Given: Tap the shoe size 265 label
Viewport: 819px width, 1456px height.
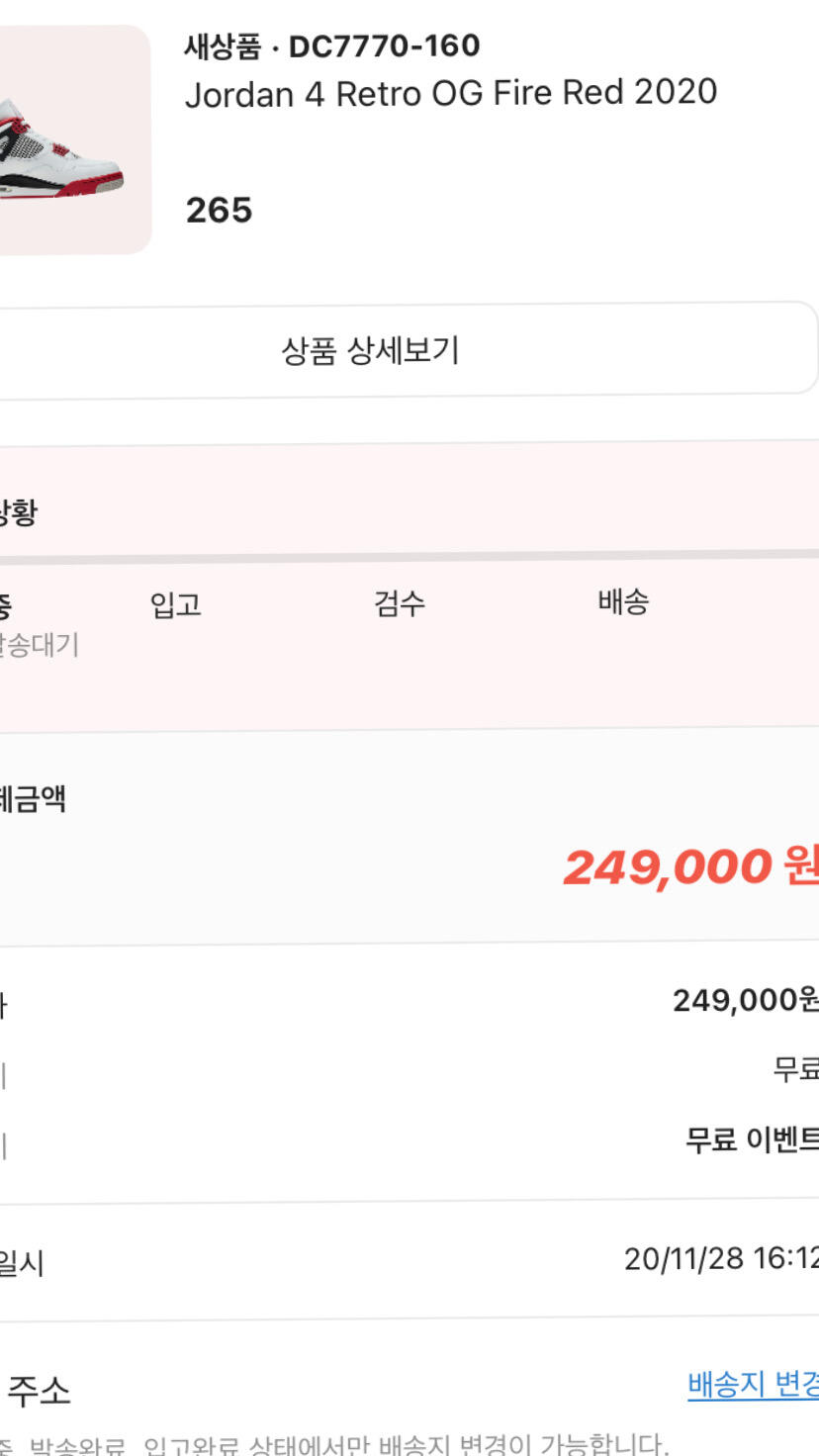Looking at the screenshot, I should point(219,210).
